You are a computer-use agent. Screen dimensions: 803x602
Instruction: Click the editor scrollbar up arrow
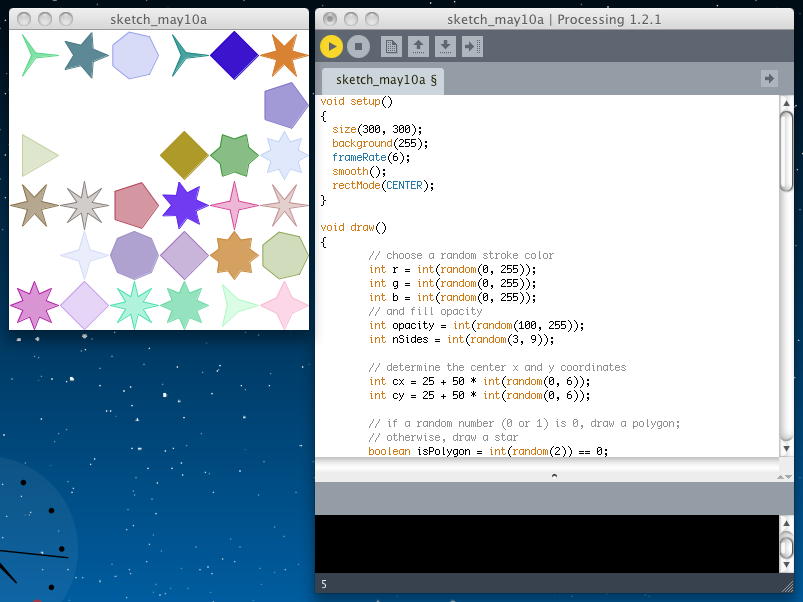coord(787,104)
